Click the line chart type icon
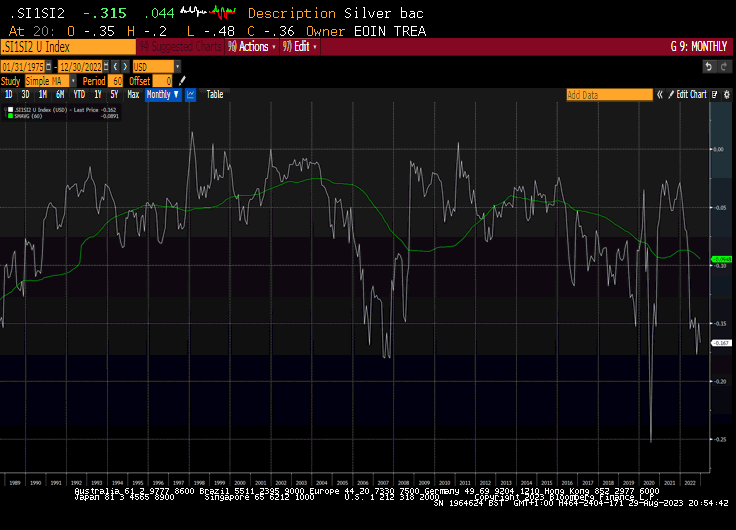 pyautogui.click(x=190, y=94)
